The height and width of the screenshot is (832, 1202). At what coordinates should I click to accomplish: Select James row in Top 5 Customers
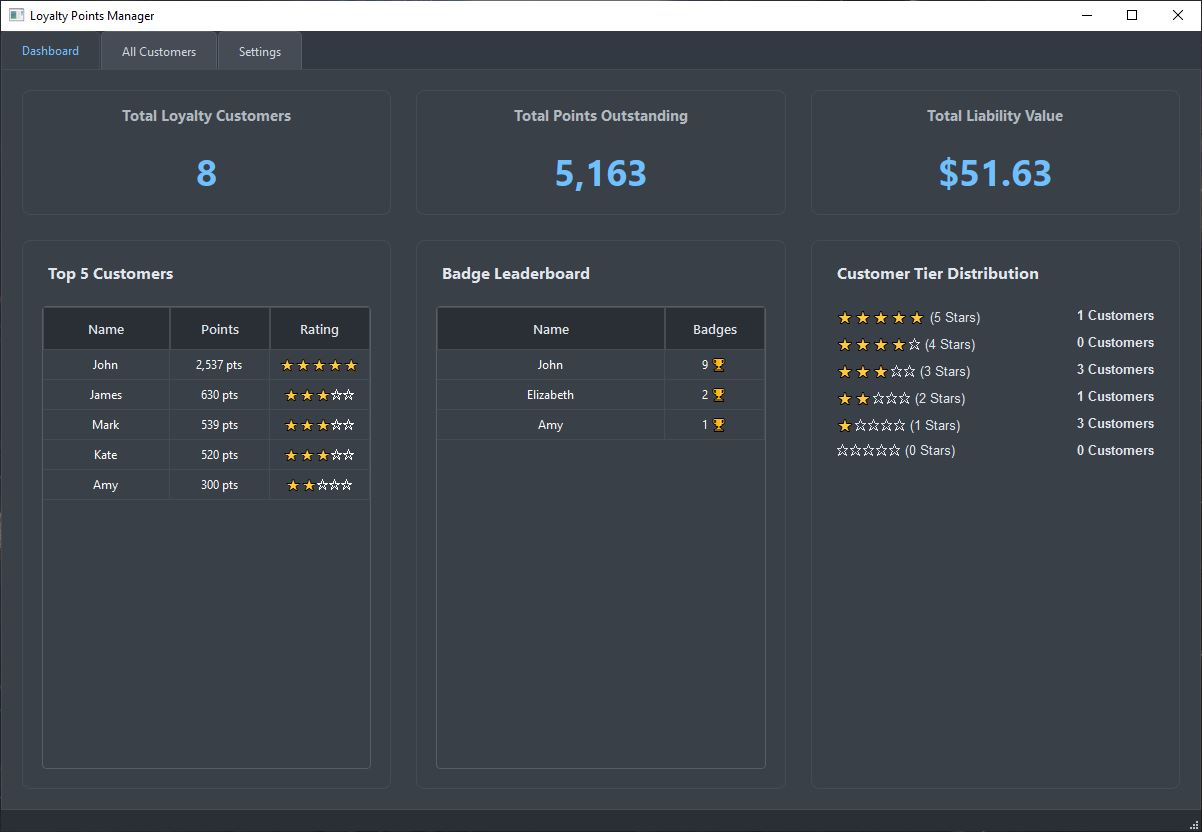(106, 395)
